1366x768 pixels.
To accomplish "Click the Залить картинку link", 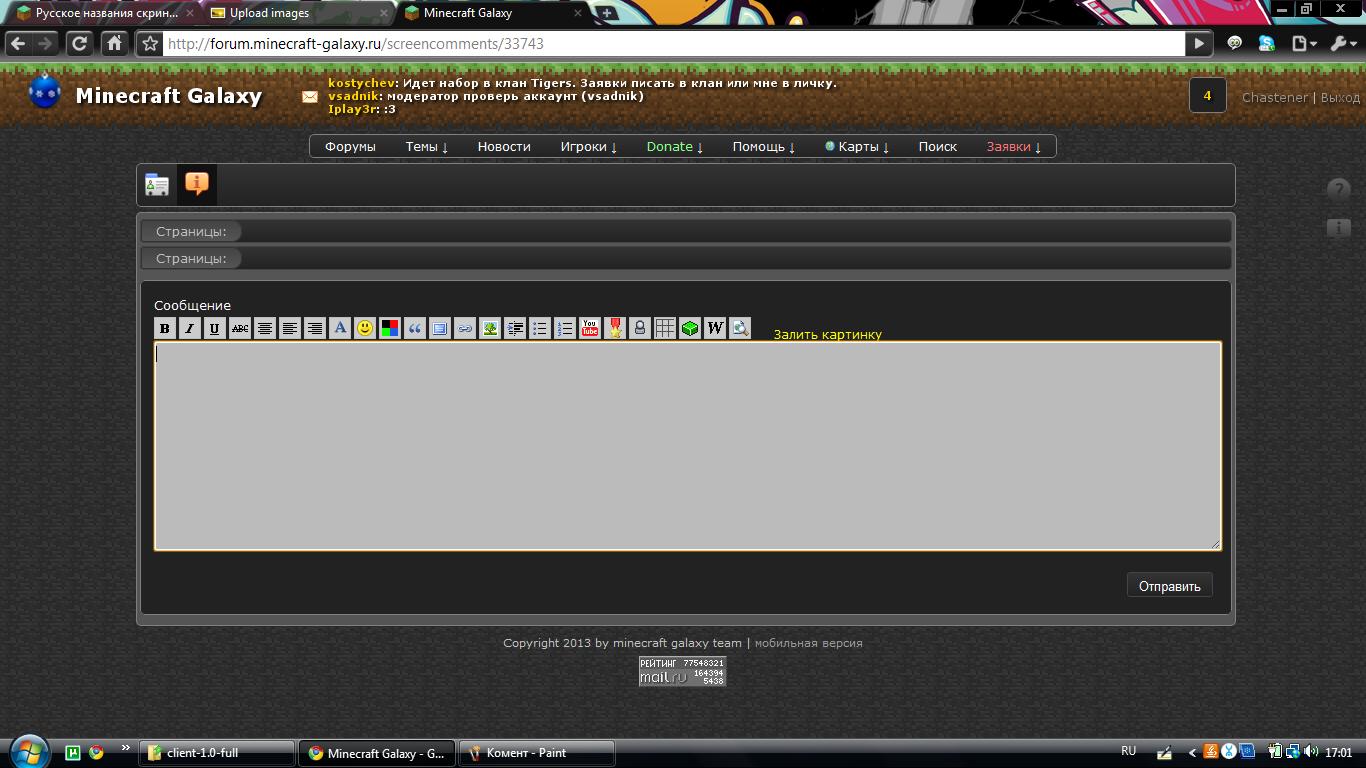I will [x=827, y=334].
